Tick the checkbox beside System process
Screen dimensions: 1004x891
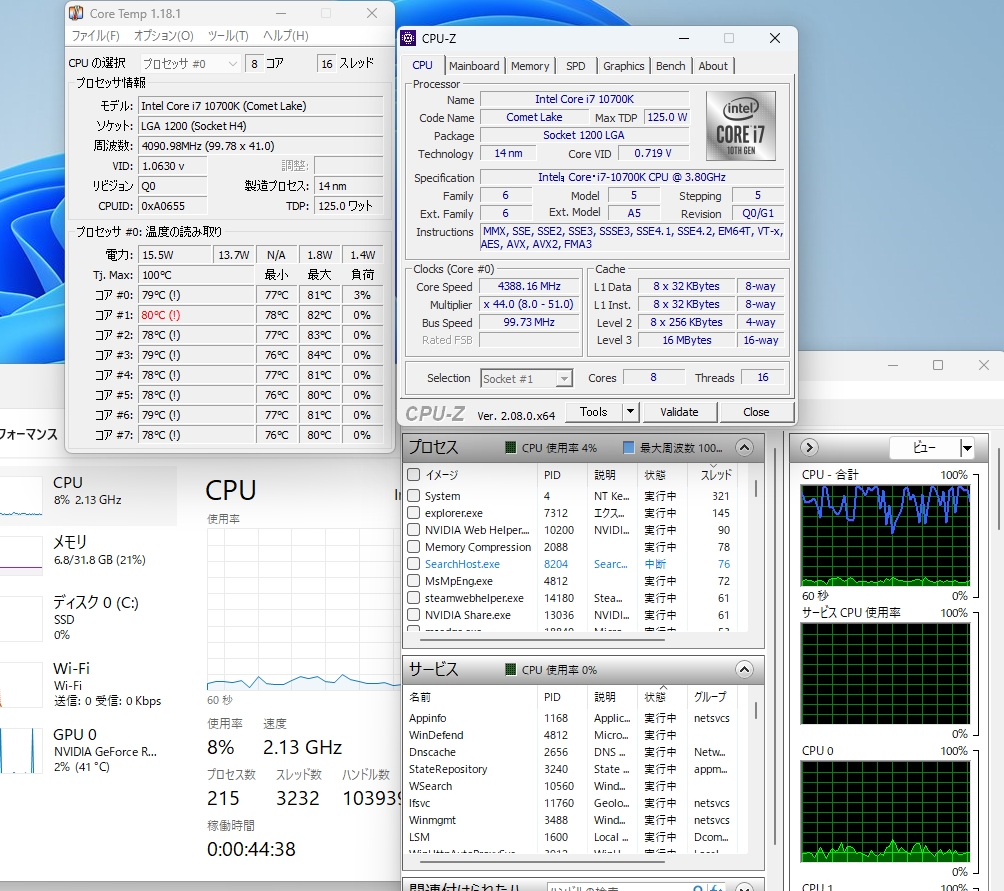414,496
